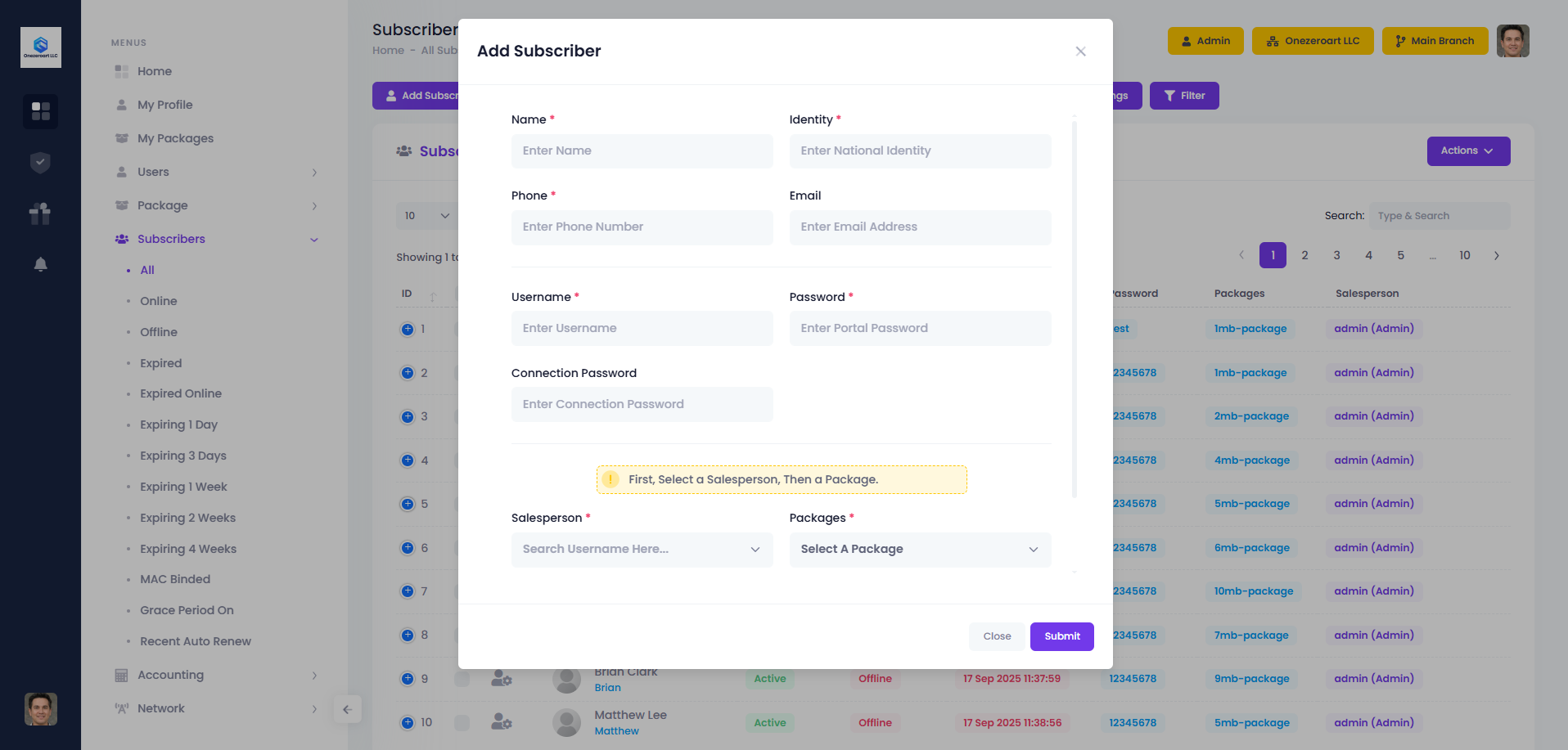This screenshot has width=1568, height=750.
Task: Click the dashboard grid icon in left rail
Action: 40,110
